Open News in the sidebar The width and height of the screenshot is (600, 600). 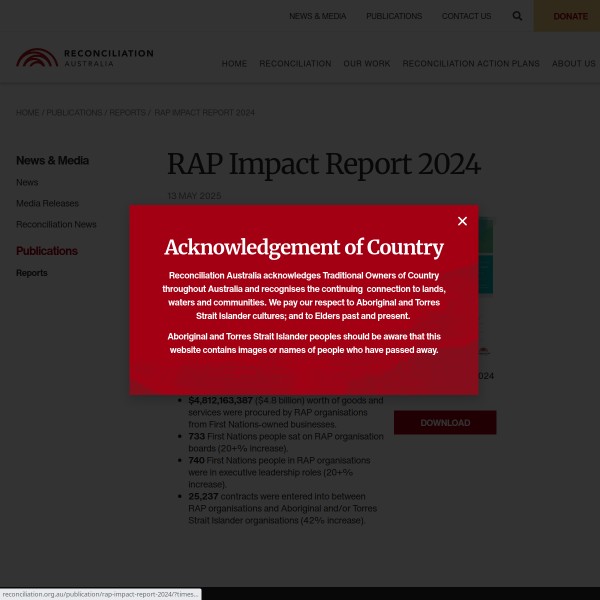coord(27,182)
